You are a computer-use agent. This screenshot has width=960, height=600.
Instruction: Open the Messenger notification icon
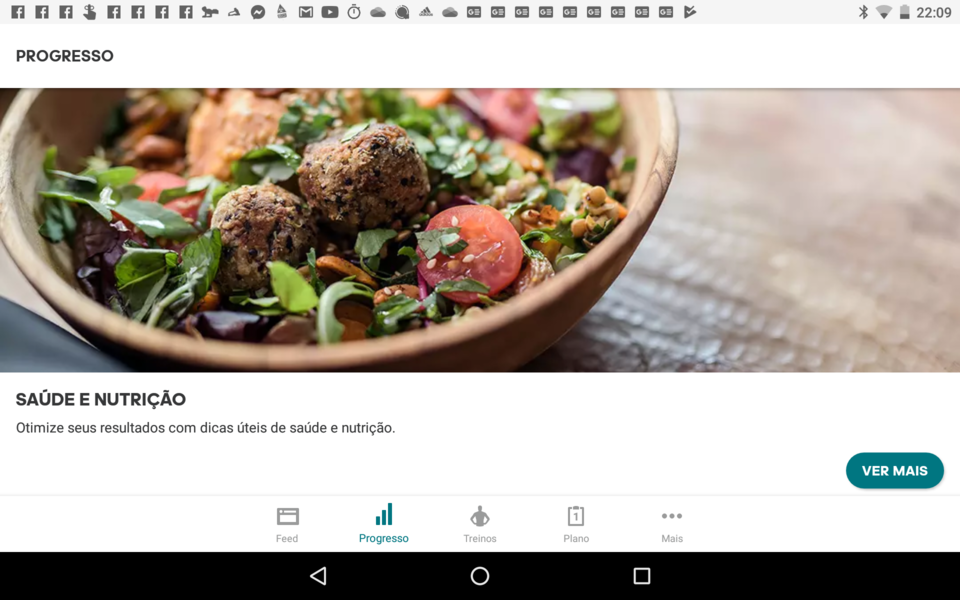coord(257,13)
